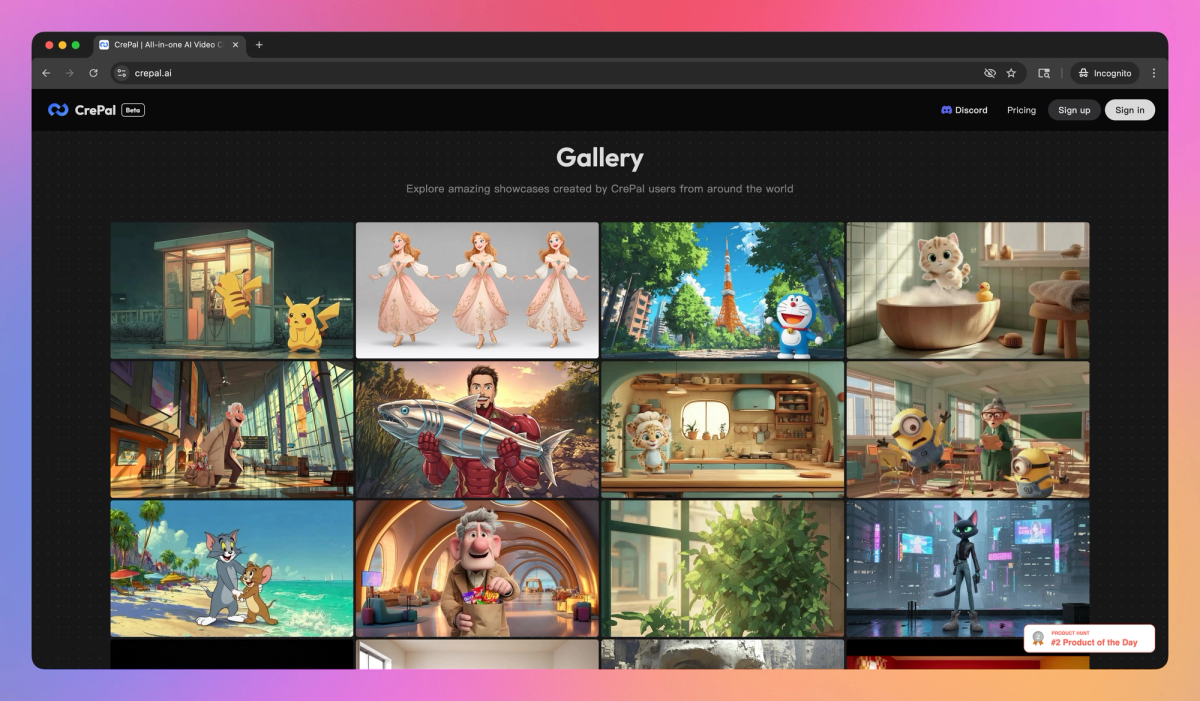1200x701 pixels.
Task: Open the old man in airport thumbnail
Action: coord(232,429)
